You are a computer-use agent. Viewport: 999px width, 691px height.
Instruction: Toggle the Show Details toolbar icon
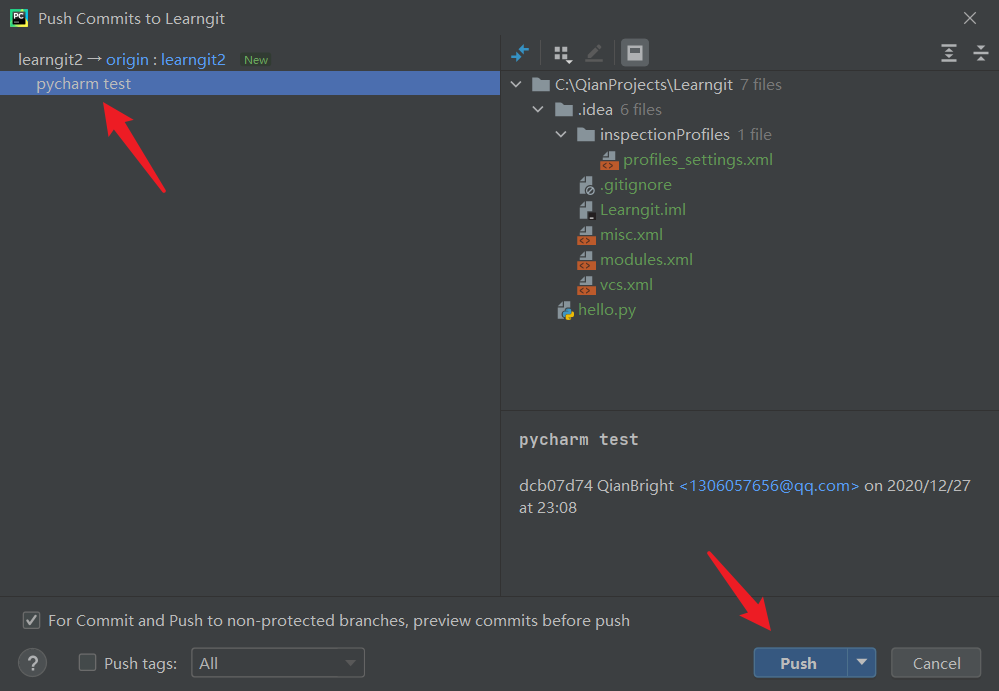635,53
